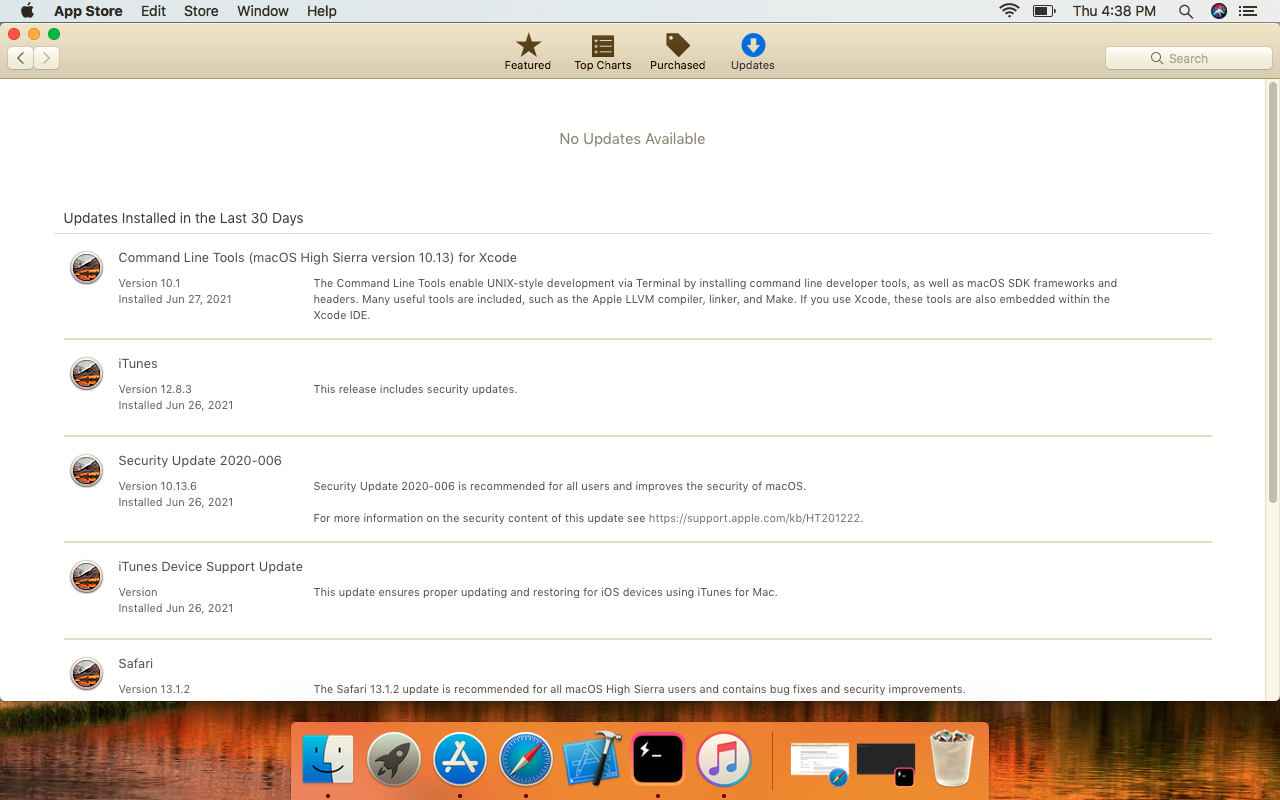This screenshot has height=800, width=1280.
Task: Open the App Store menu
Action: pyautogui.click(x=88, y=11)
